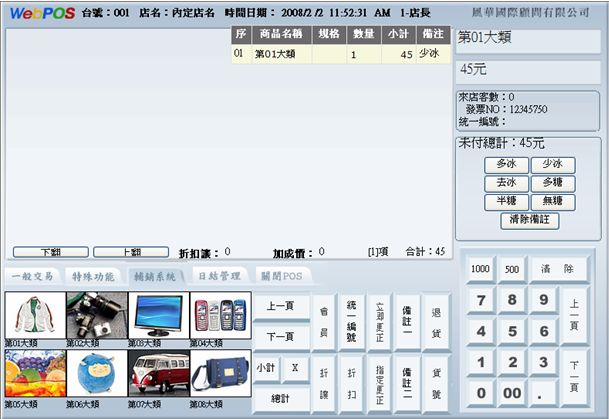
Task: Select the blue plush toy image 第06大類
Action: pyautogui.click(x=97, y=373)
